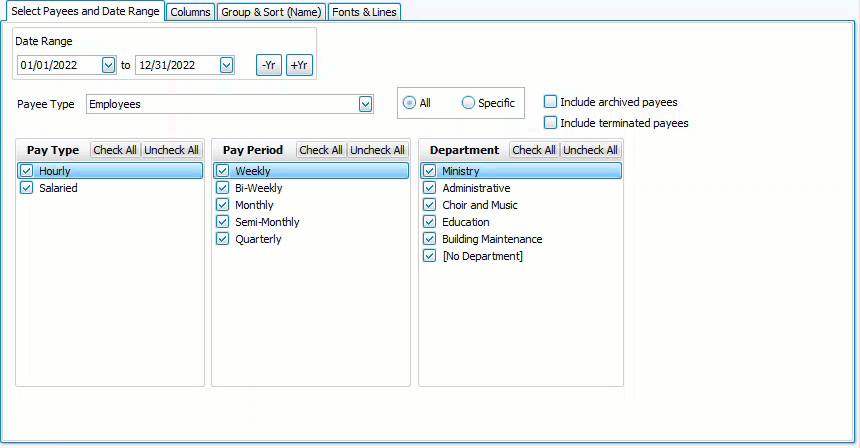The image size is (860, 448).
Task: Click the +Yr button
Action: [x=299, y=65]
